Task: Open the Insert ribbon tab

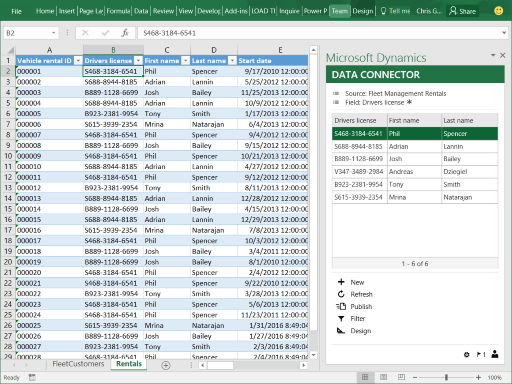Action: point(67,11)
